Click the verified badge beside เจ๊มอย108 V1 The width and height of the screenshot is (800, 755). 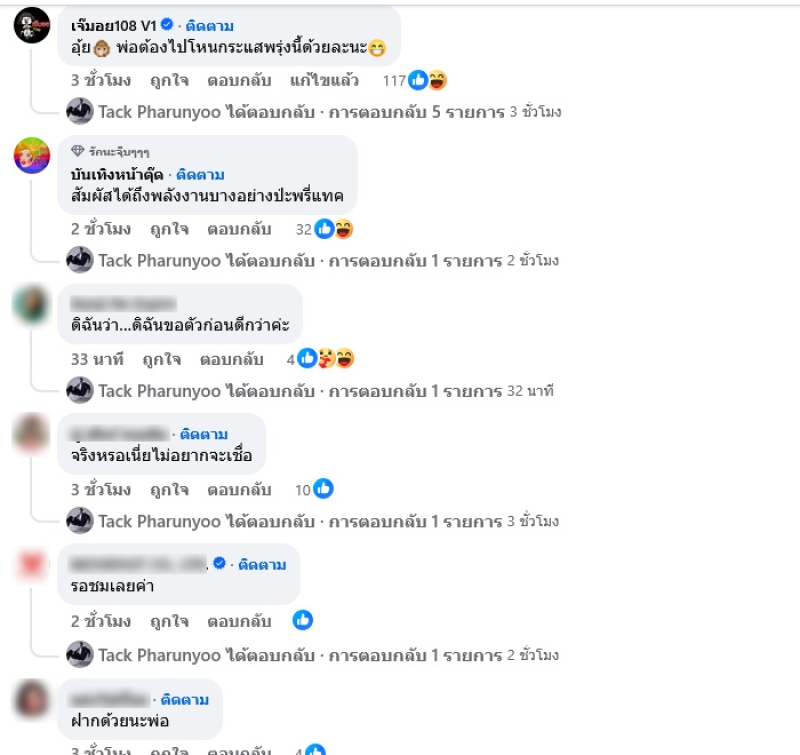[x=167, y=24]
